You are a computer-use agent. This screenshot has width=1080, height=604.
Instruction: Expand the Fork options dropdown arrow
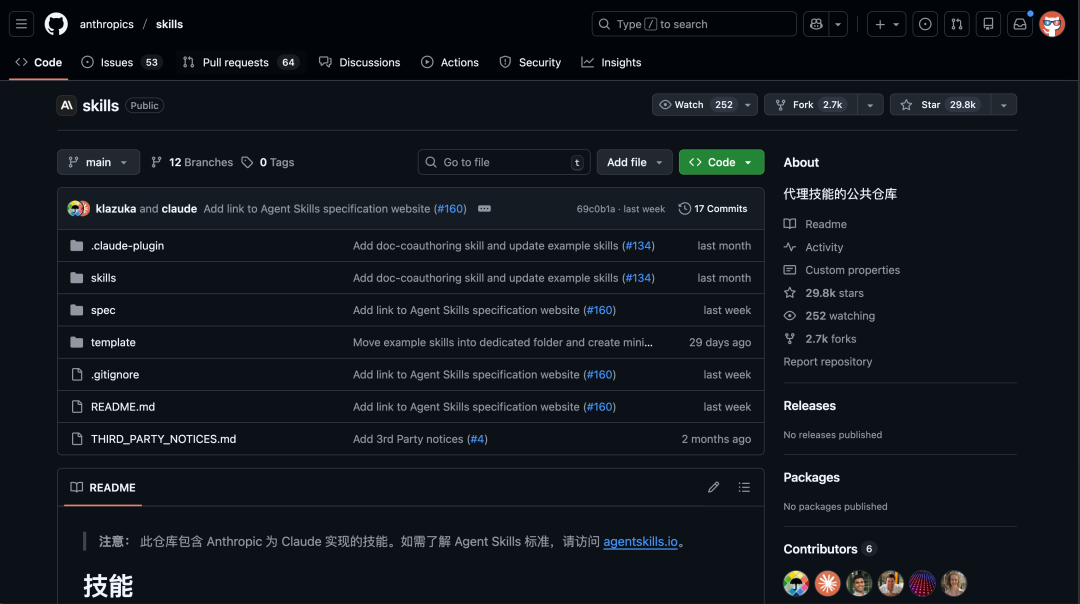(871, 105)
